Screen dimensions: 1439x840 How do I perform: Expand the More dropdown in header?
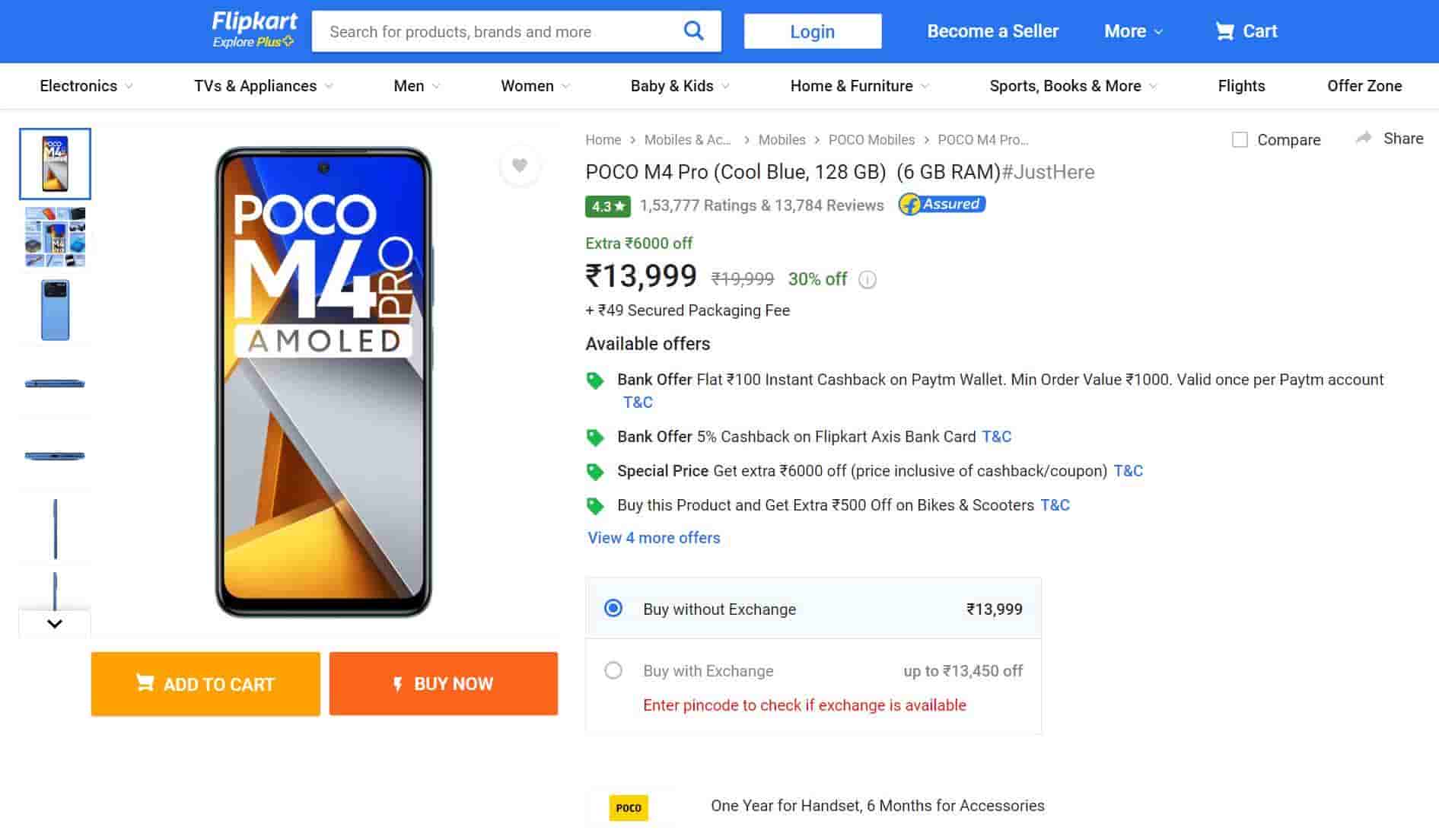(x=1133, y=31)
